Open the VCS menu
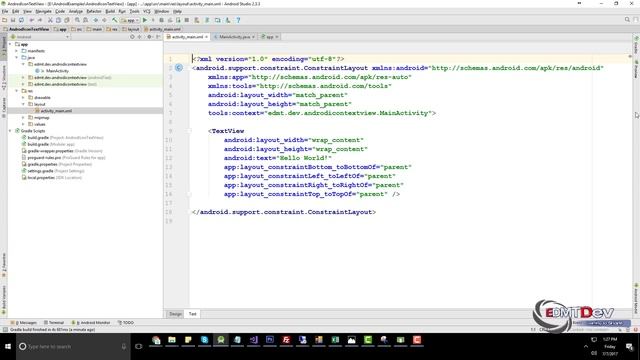Screen dimensions: 640x360 [147, 11]
